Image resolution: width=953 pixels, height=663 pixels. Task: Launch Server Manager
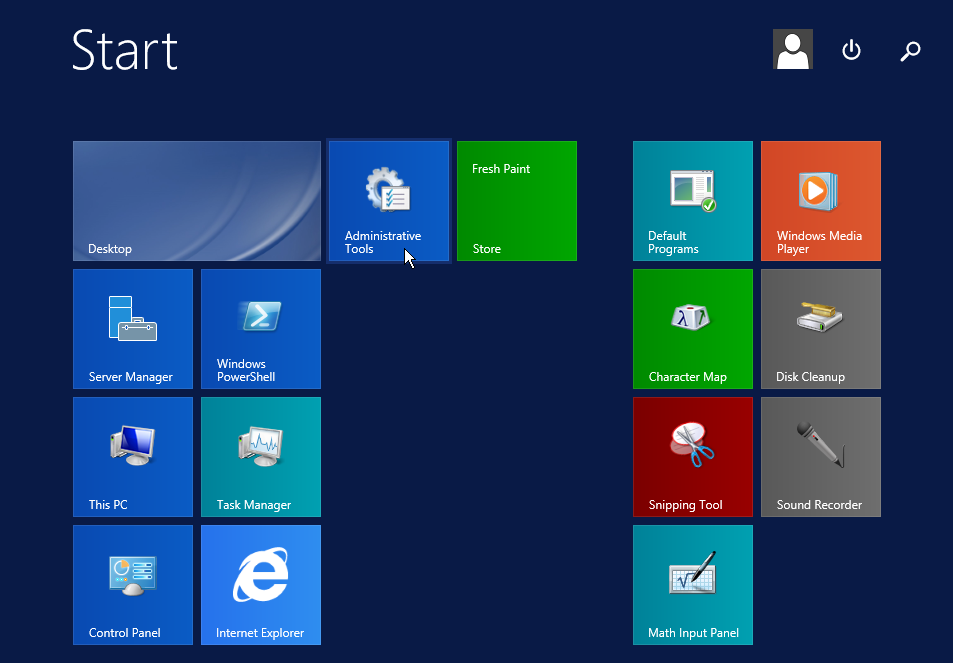tap(132, 328)
